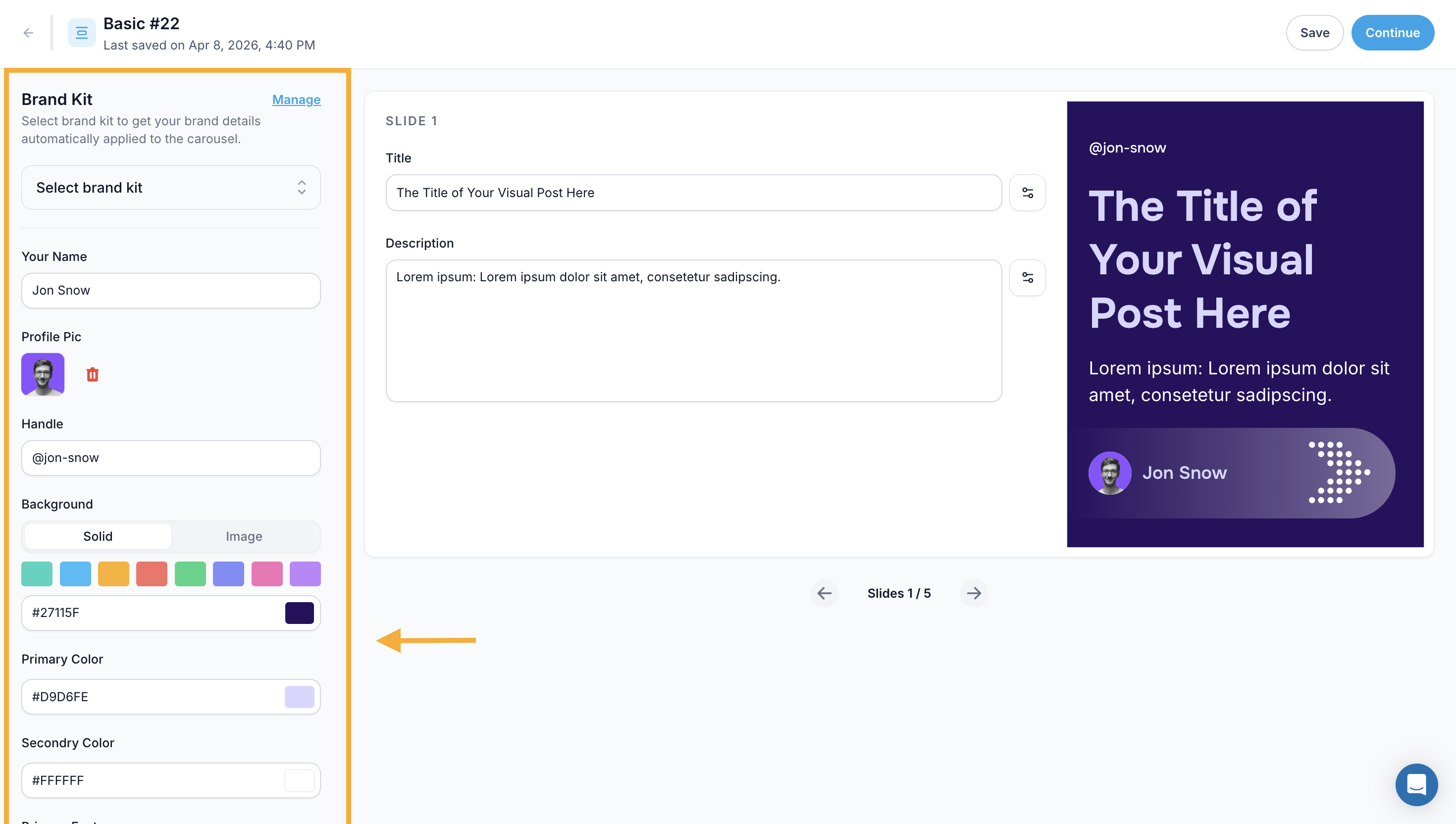1456x824 pixels.
Task: Pick the sky blue background swatch
Action: click(75, 573)
